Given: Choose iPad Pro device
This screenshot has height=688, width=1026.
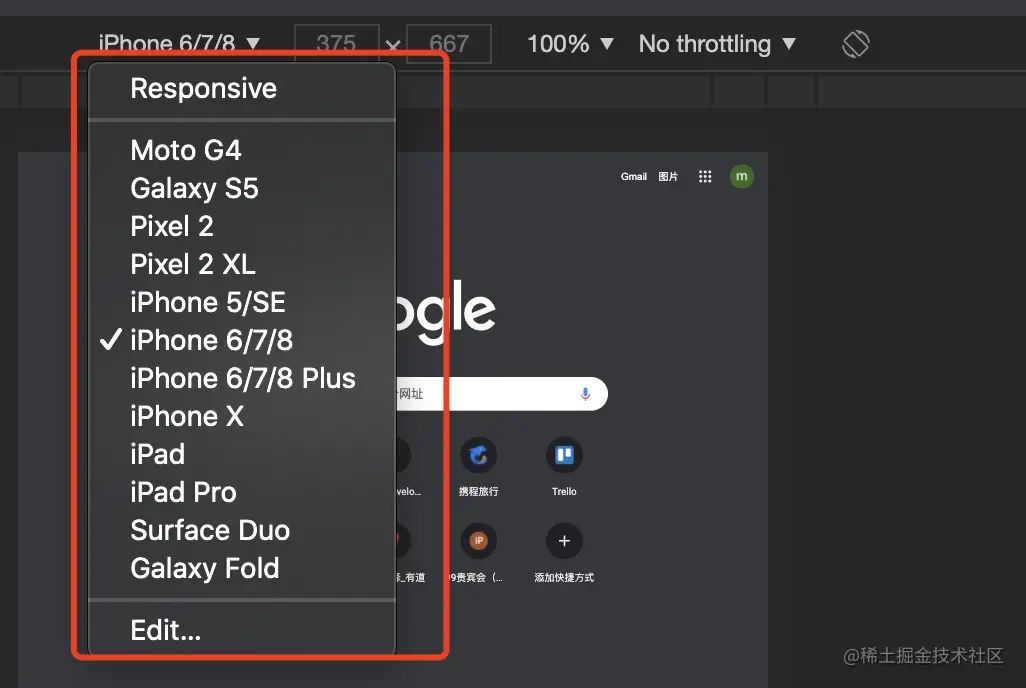Looking at the screenshot, I should click(x=241, y=492).
